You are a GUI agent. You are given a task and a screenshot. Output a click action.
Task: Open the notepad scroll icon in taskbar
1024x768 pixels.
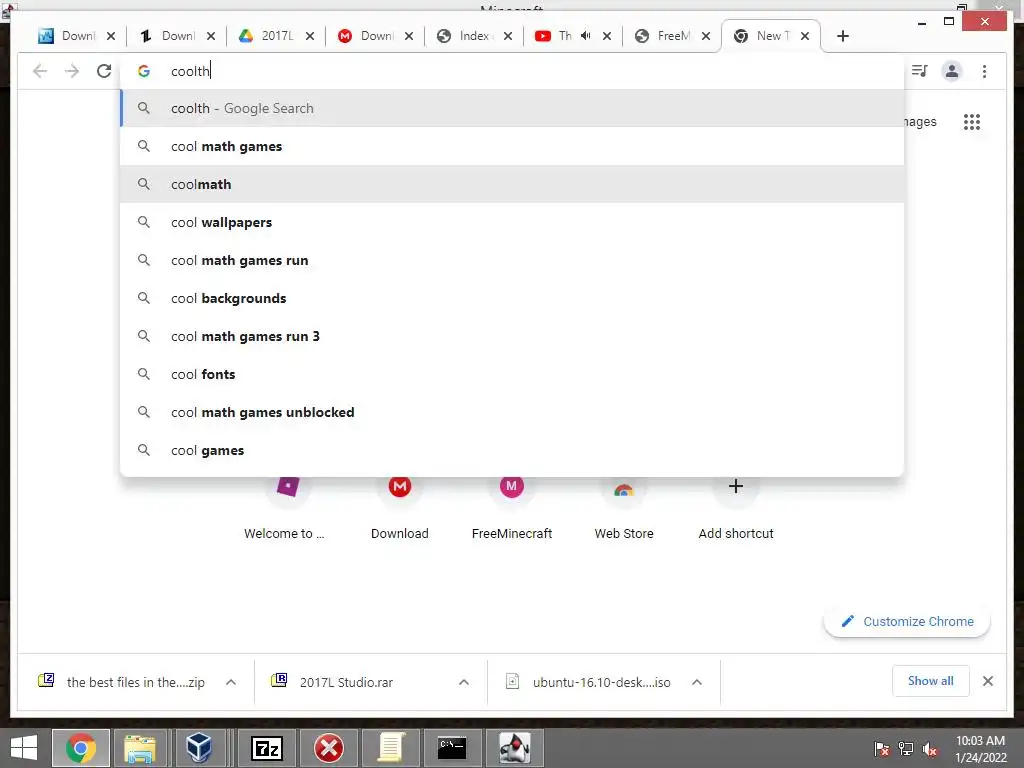tap(391, 748)
